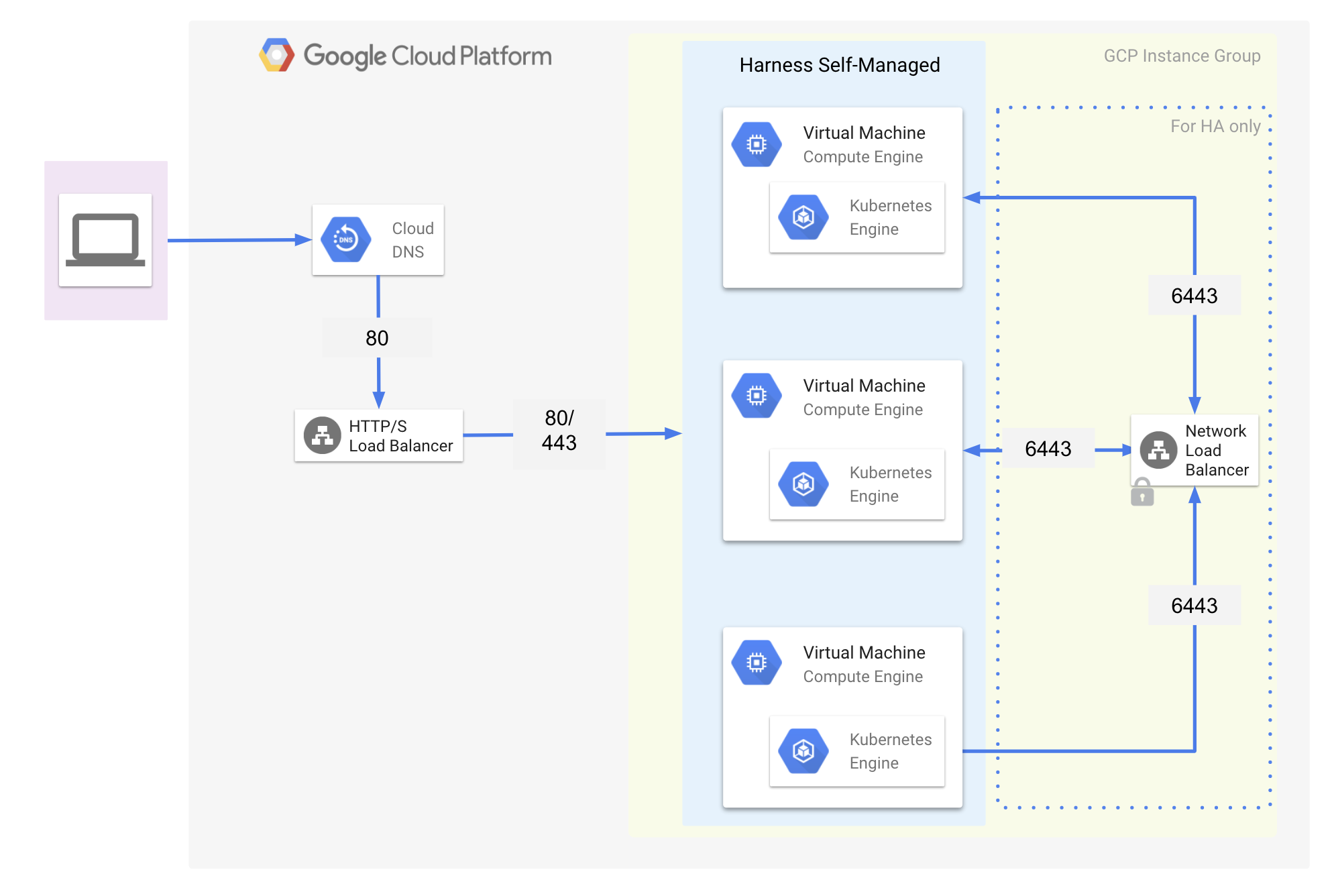
Task: Select the middle Virtual Machine Compute Engine icon
Action: pyautogui.click(x=757, y=396)
